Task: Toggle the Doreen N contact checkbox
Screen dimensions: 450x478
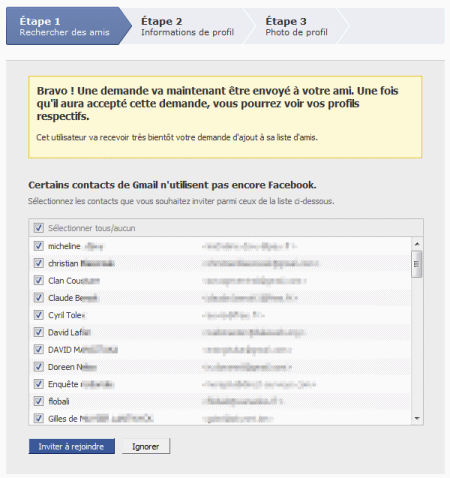Action: pos(39,367)
